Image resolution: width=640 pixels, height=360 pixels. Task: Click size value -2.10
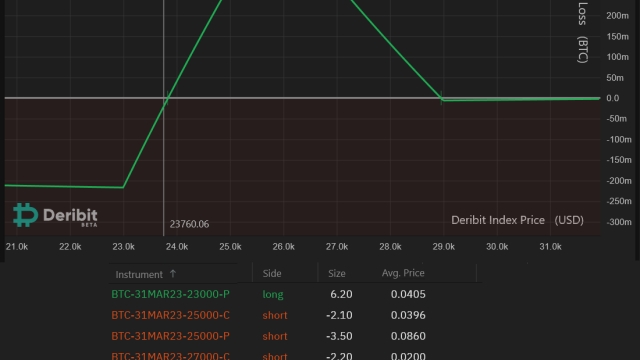pyautogui.click(x=339, y=315)
